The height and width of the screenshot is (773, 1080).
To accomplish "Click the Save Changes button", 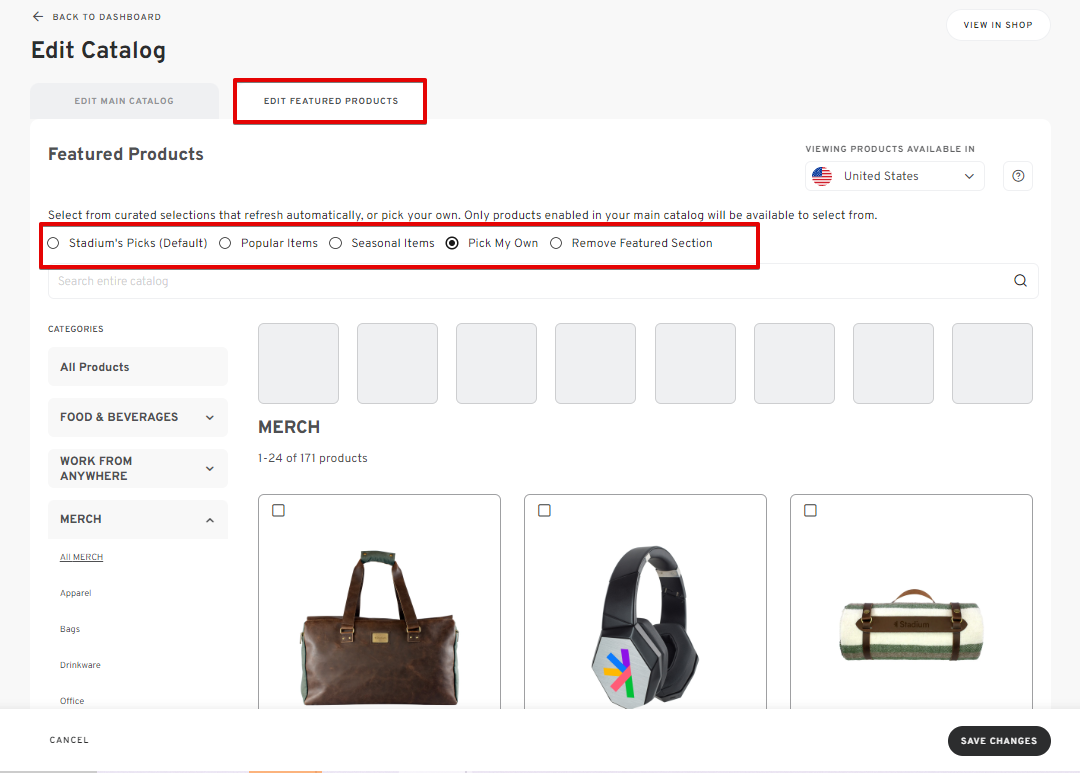I will pyautogui.click(x=998, y=741).
